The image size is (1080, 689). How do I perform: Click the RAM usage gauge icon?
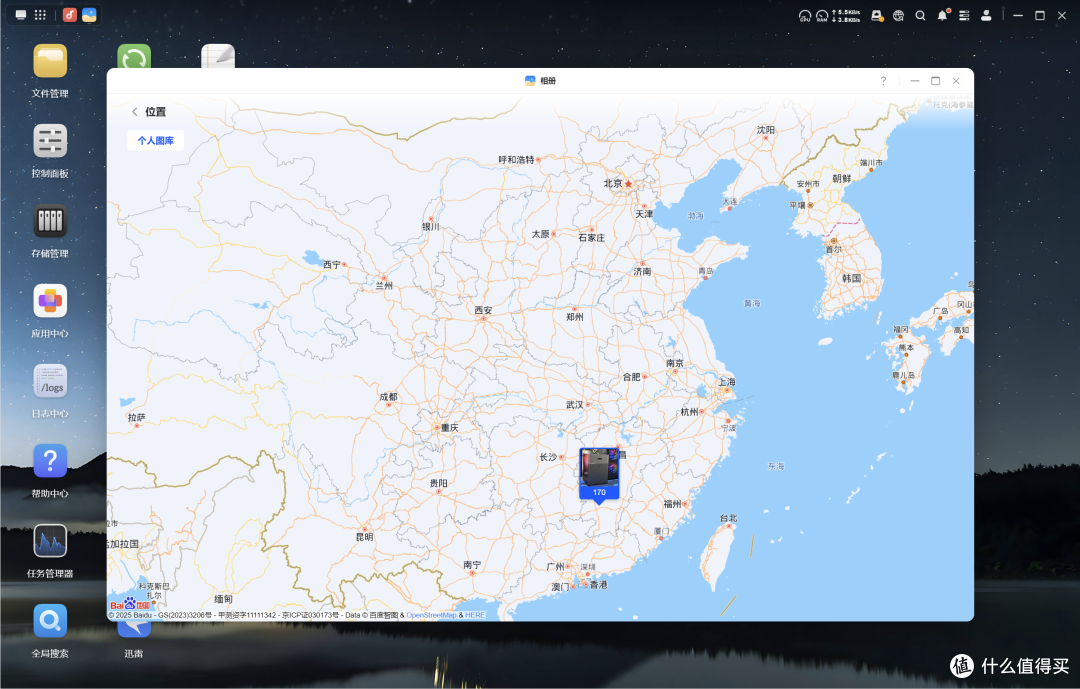[x=822, y=16]
